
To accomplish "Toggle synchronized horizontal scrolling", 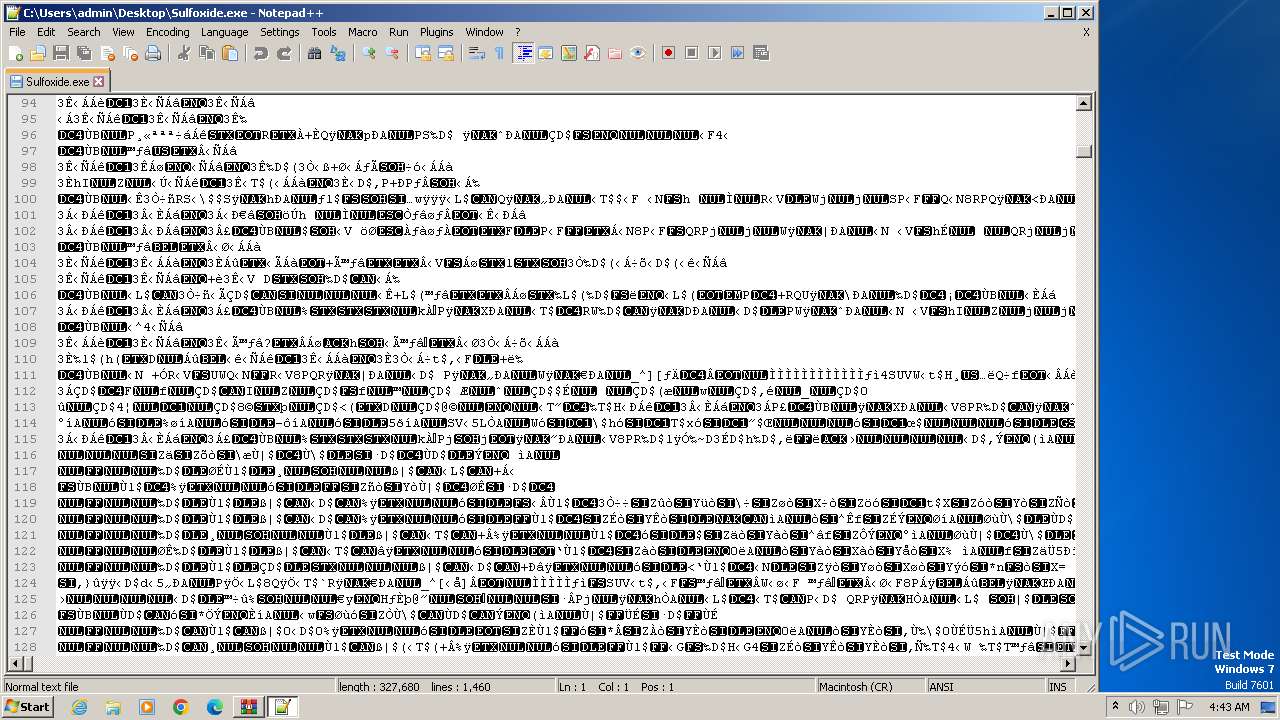I will pyautogui.click(x=446, y=53).
